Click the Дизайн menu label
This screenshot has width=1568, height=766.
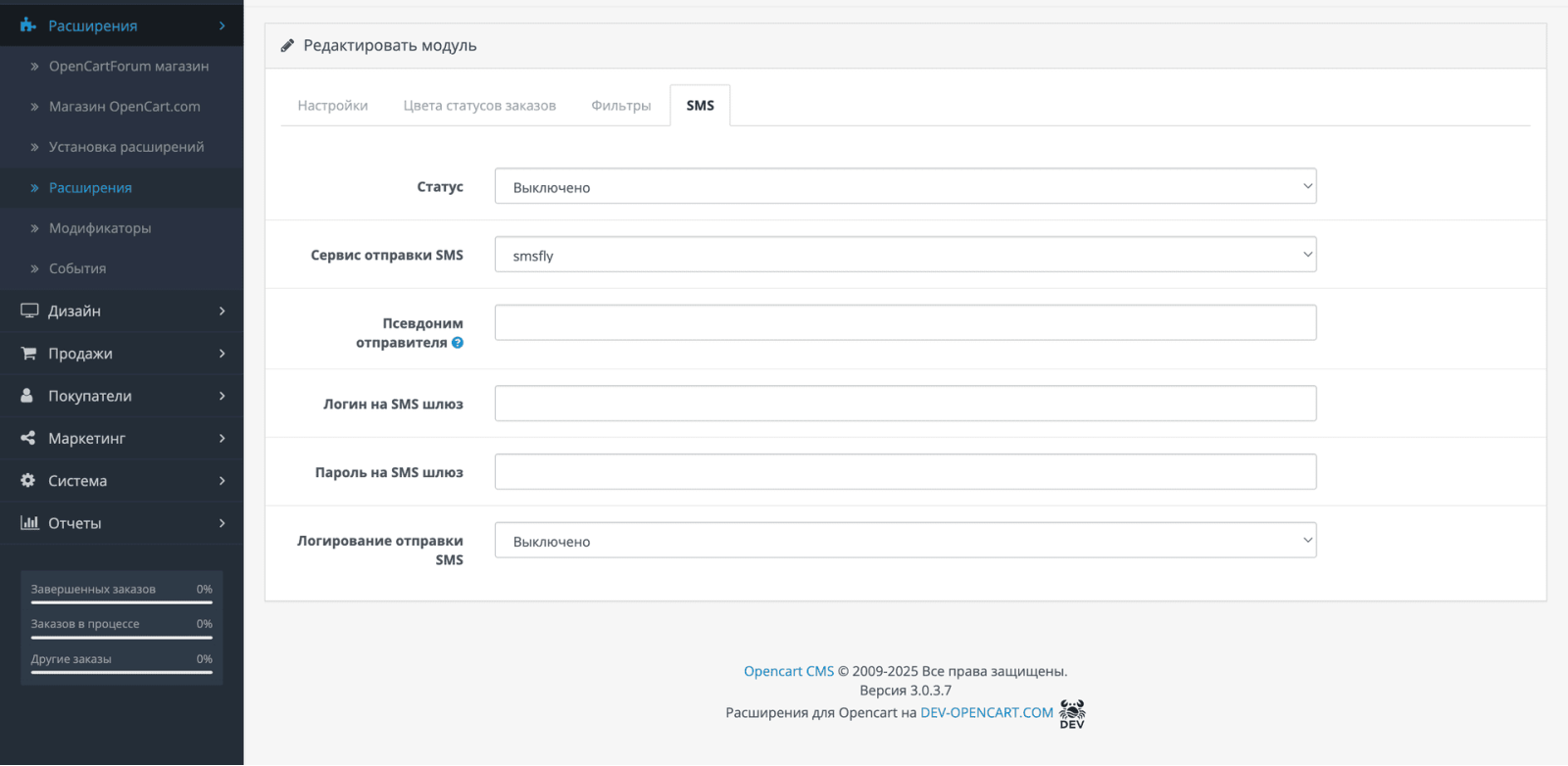pos(74,311)
